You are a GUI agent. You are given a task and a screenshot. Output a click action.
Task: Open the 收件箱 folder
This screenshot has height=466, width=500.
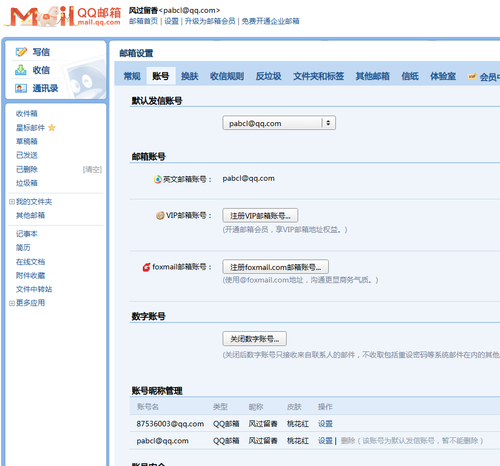(x=27, y=114)
